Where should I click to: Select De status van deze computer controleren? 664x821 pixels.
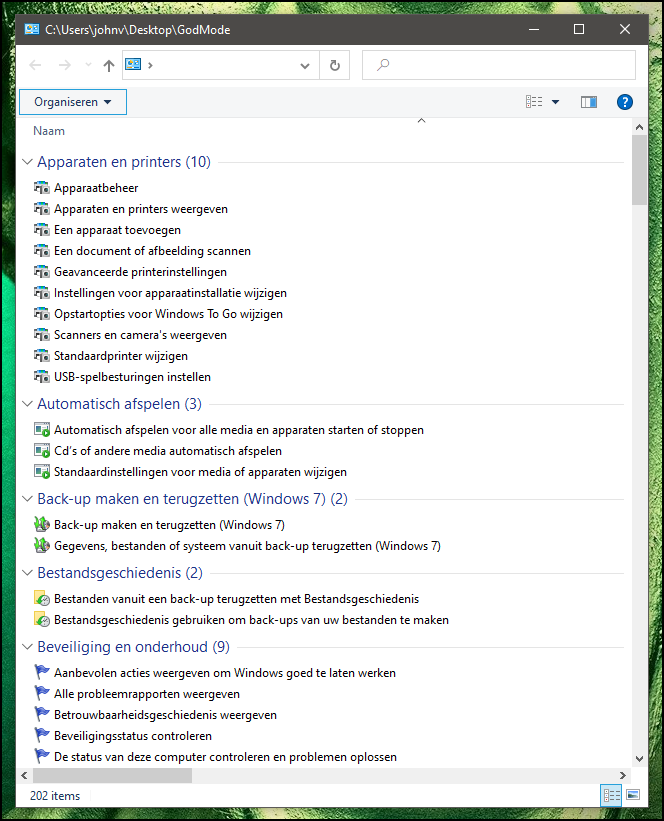pyautogui.click(x=225, y=757)
